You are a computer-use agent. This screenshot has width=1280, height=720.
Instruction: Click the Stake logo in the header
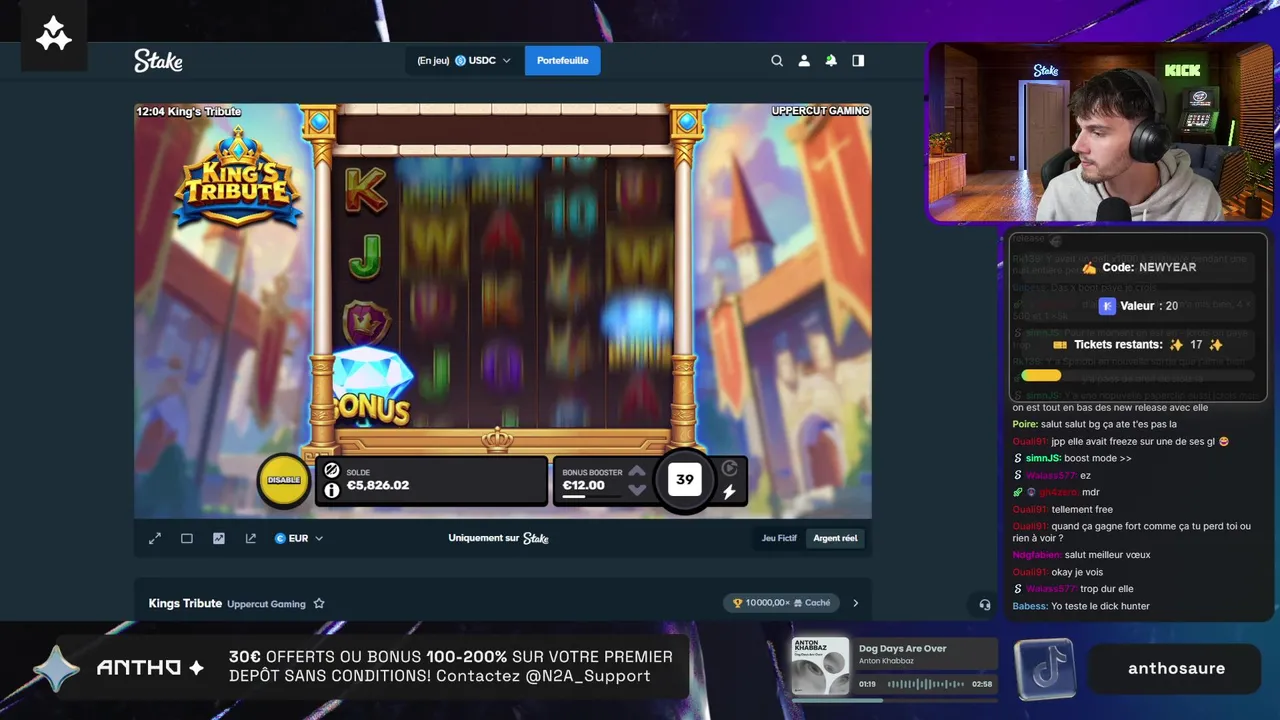point(158,61)
